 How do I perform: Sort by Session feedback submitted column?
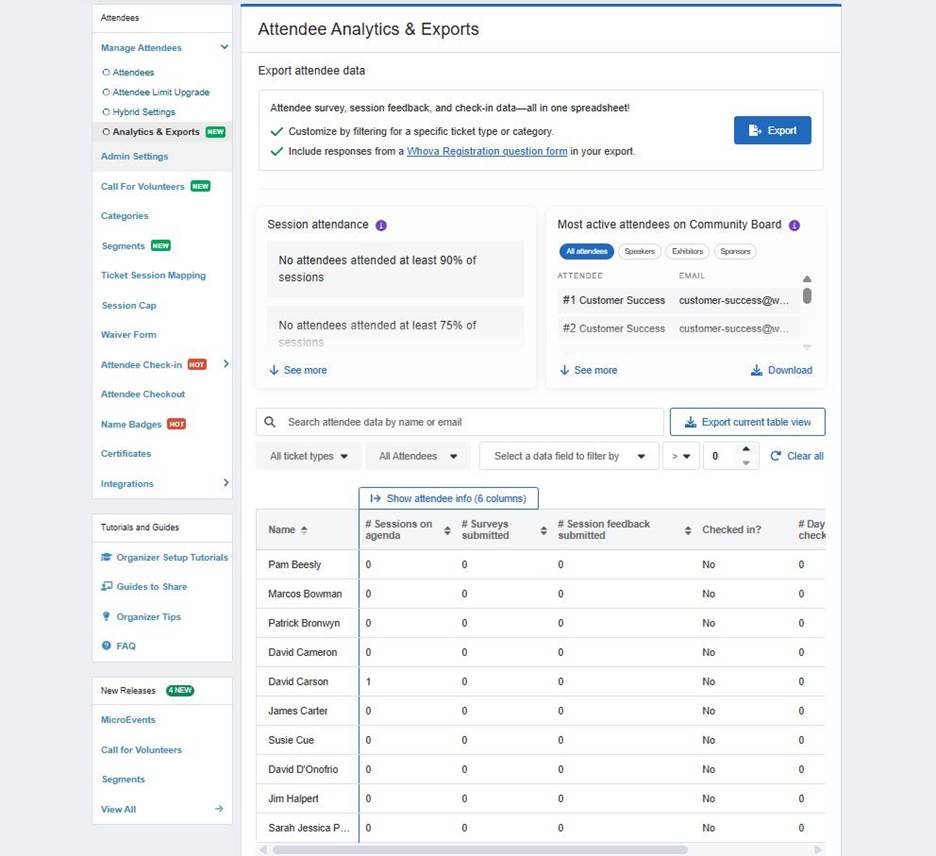(x=688, y=530)
